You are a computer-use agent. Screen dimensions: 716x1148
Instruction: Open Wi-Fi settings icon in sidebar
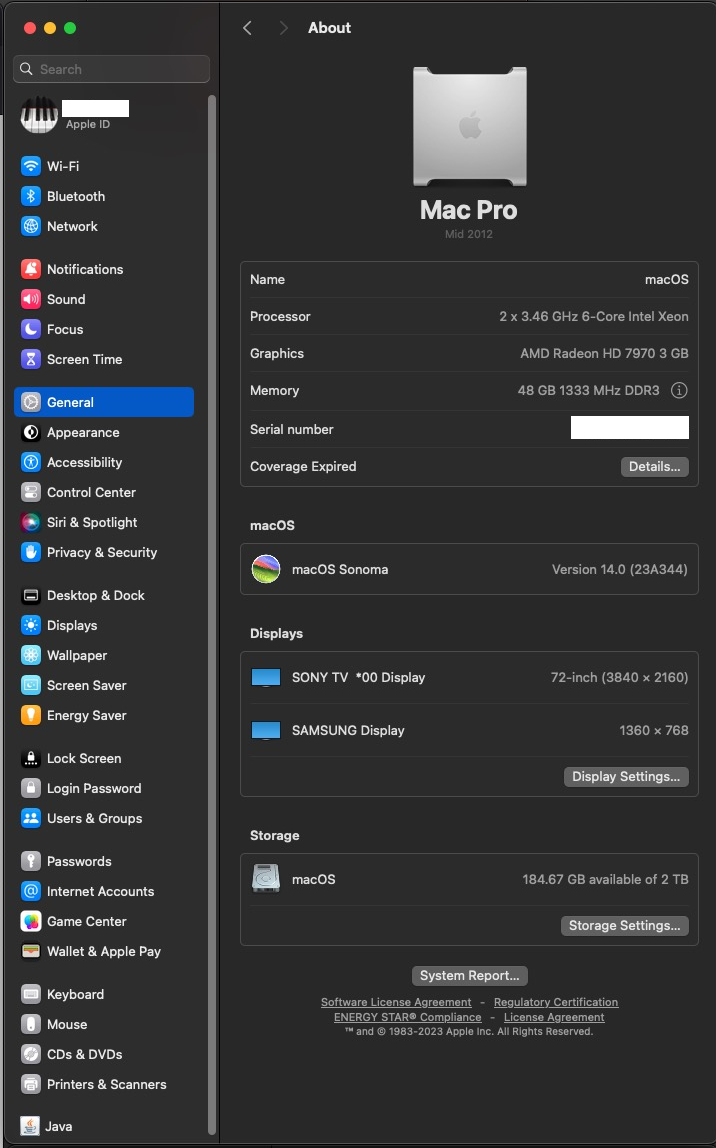[x=31, y=166]
